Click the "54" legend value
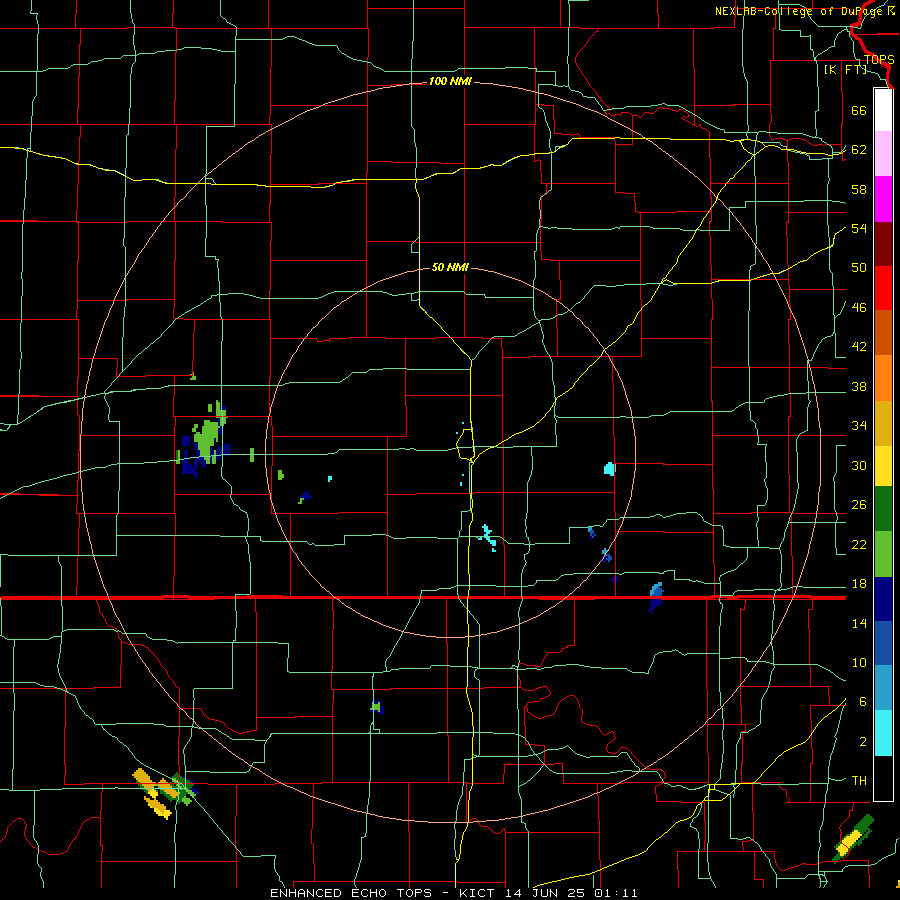 click(859, 228)
